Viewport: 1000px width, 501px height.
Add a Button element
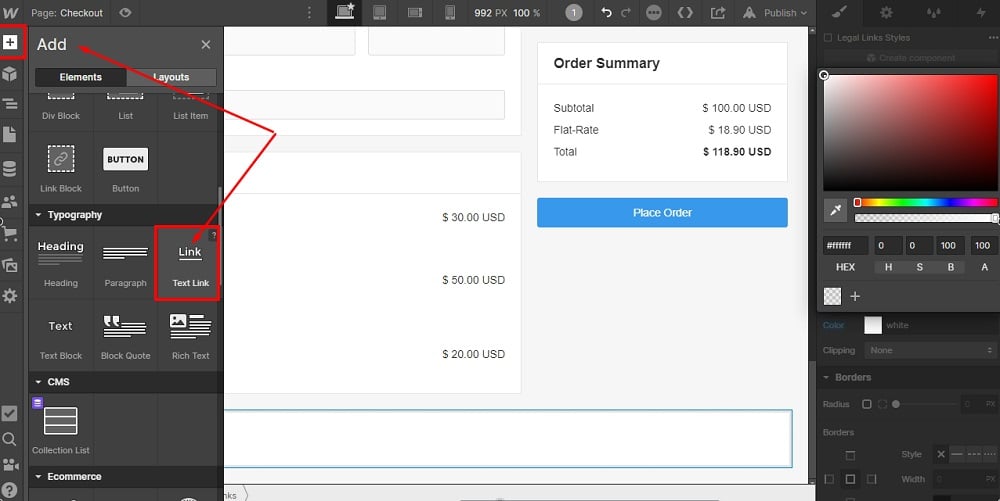tap(126, 168)
